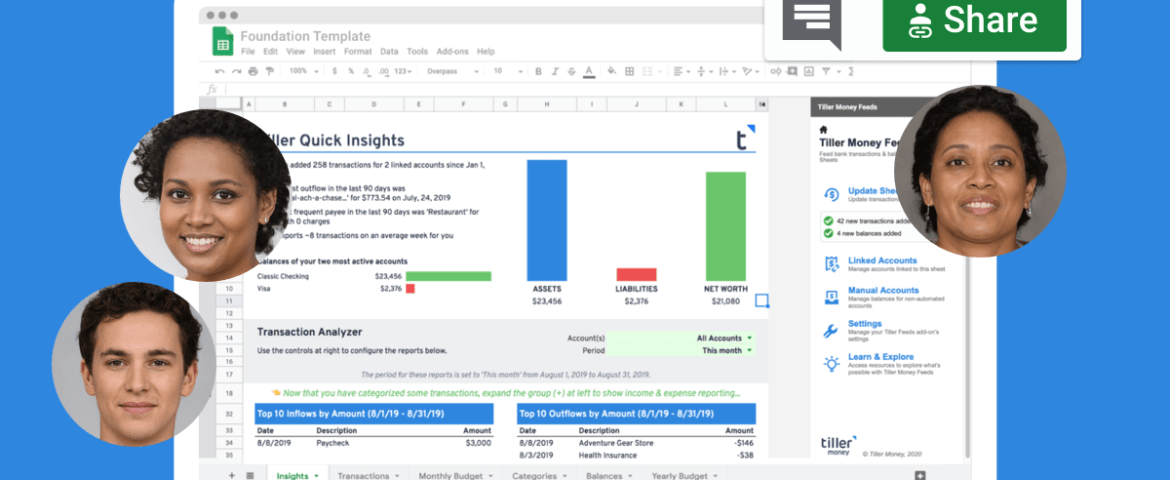Image resolution: width=1170 pixels, height=480 pixels.
Task: Open the Tools menu
Action: click(x=417, y=52)
